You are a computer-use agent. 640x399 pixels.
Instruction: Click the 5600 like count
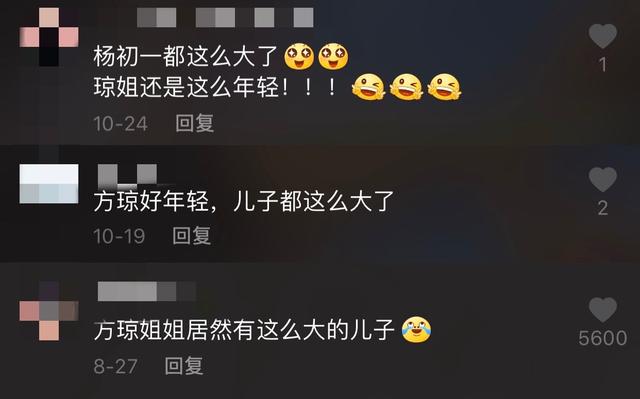point(603,338)
